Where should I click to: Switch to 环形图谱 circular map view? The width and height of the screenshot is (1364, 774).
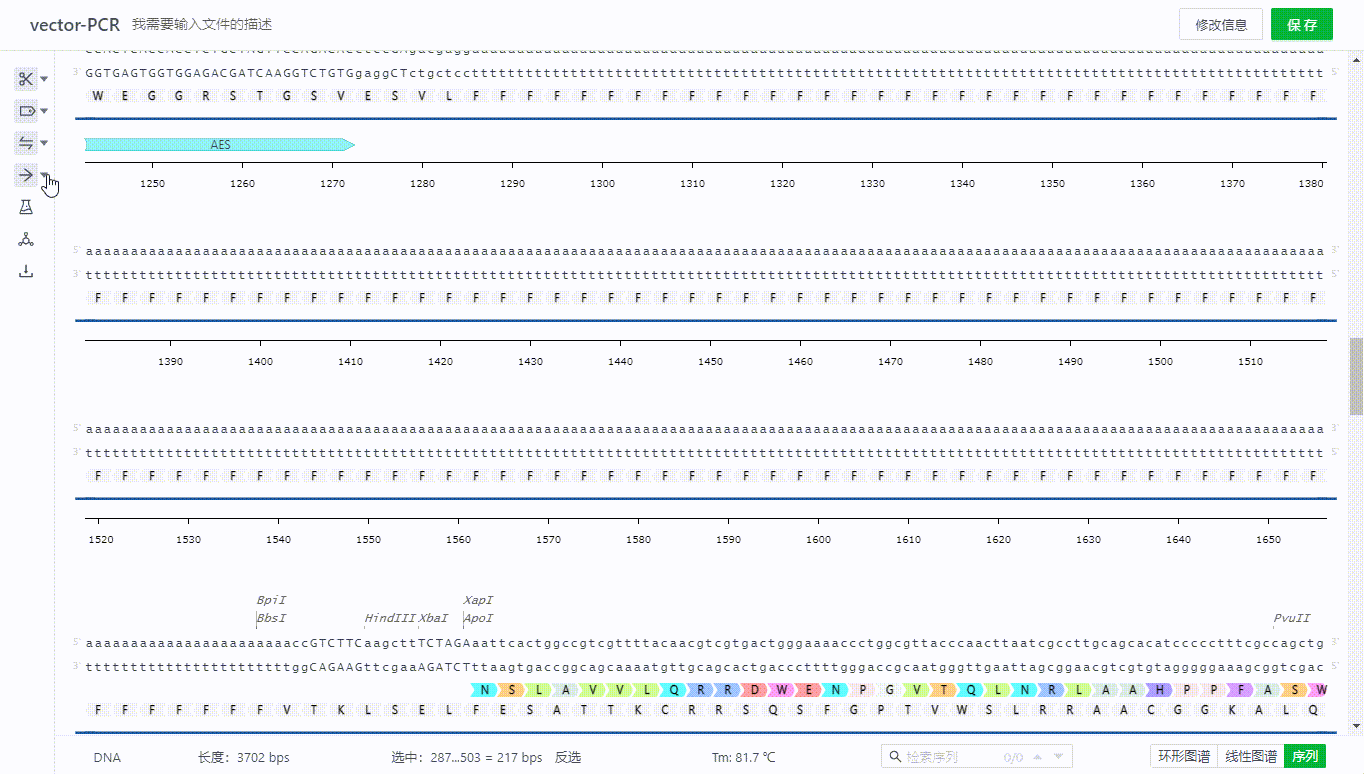point(1183,756)
